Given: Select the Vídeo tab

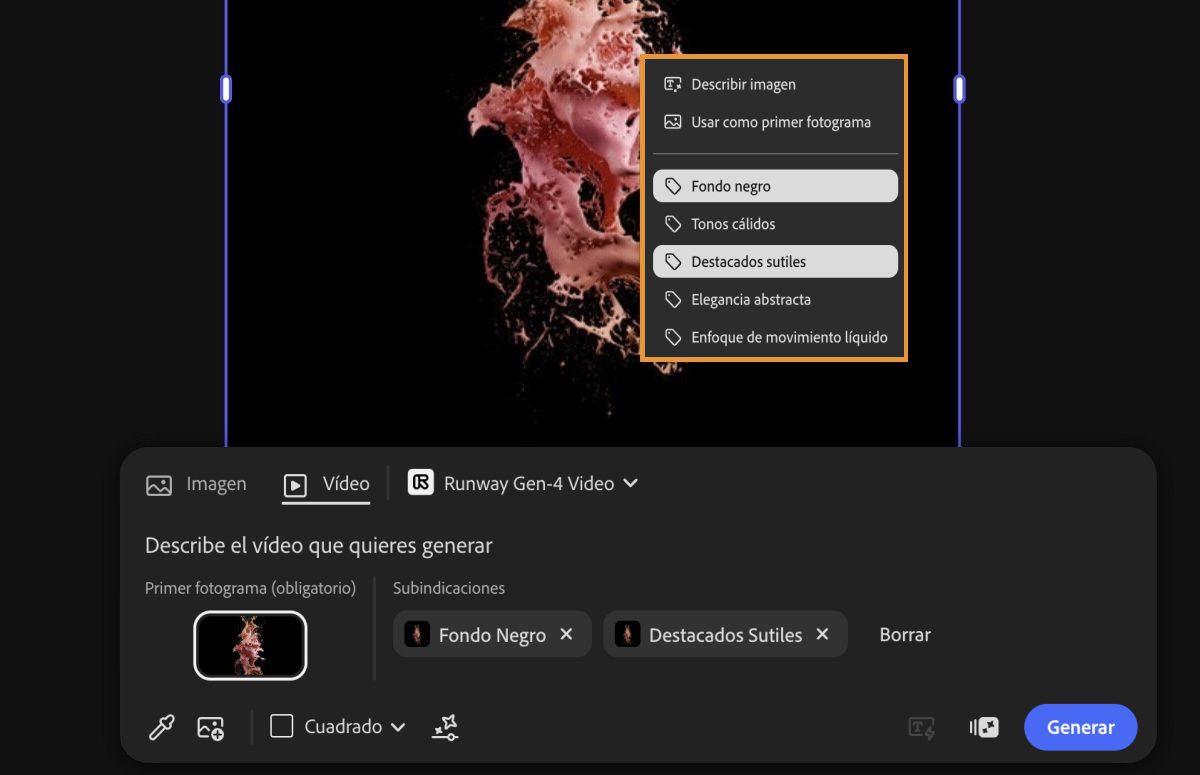Looking at the screenshot, I should 326,484.
